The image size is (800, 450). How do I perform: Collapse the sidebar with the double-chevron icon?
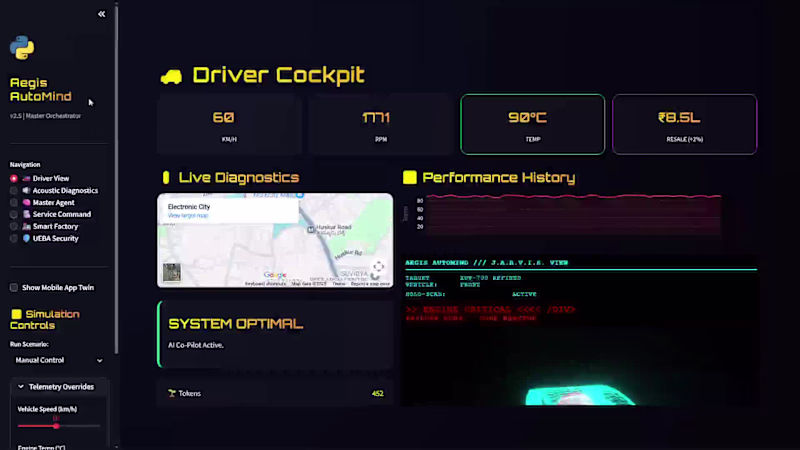click(x=102, y=14)
